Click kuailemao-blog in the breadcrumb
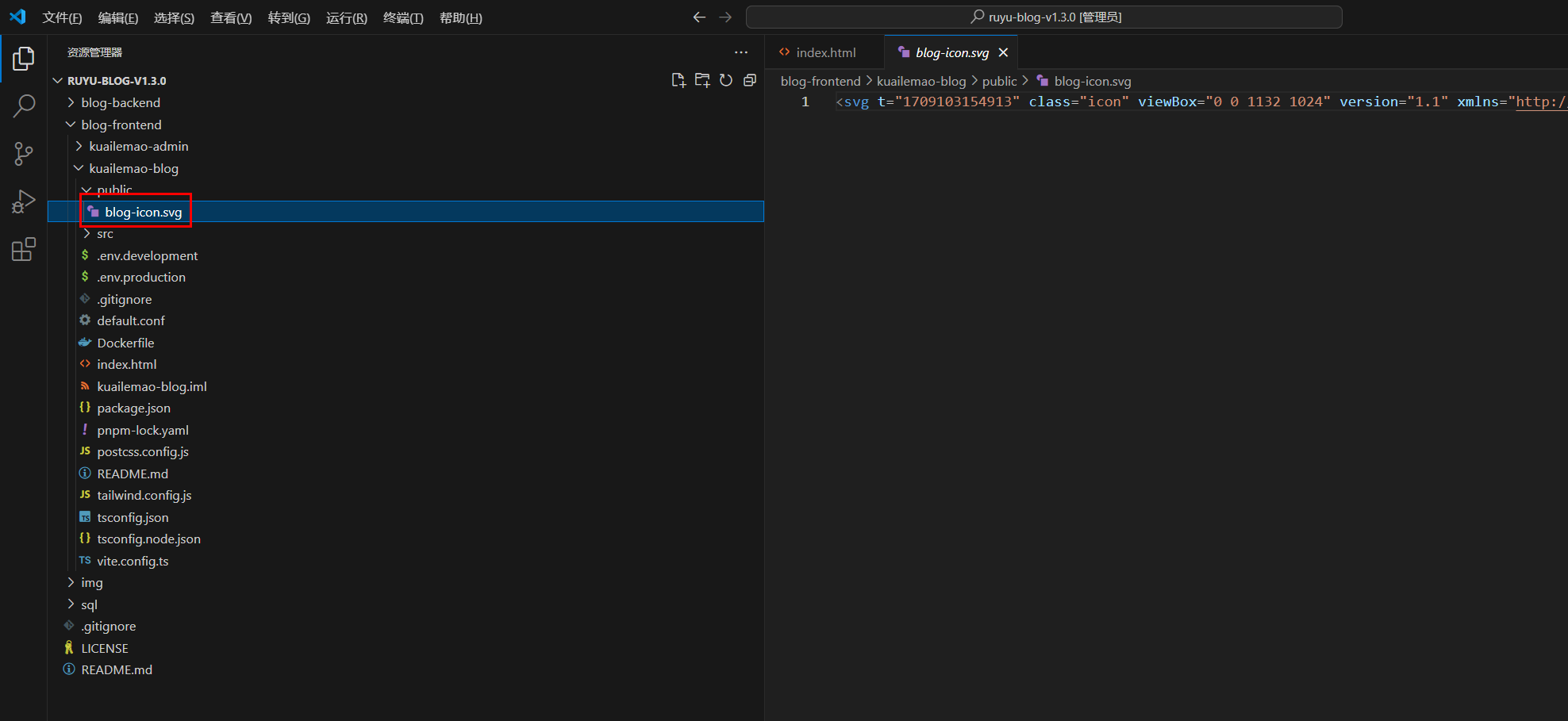This screenshot has width=1568, height=721. pyautogui.click(x=921, y=81)
